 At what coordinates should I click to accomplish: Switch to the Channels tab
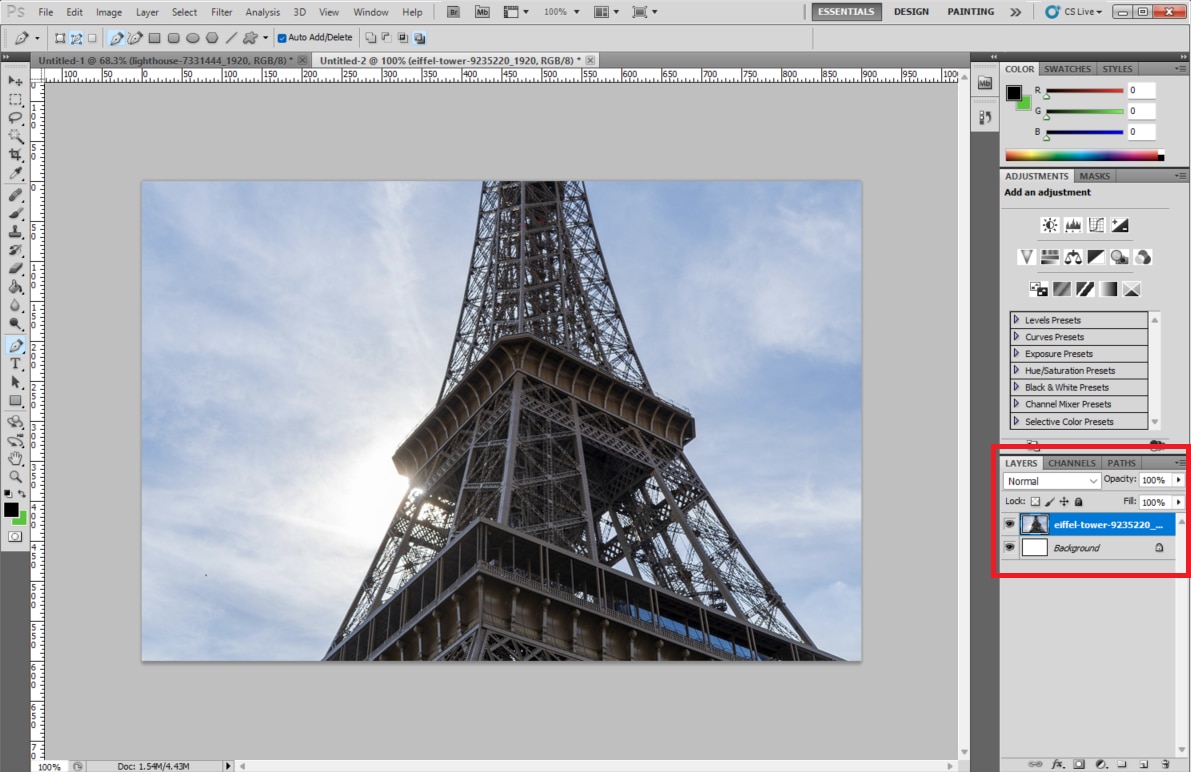[x=1072, y=463]
